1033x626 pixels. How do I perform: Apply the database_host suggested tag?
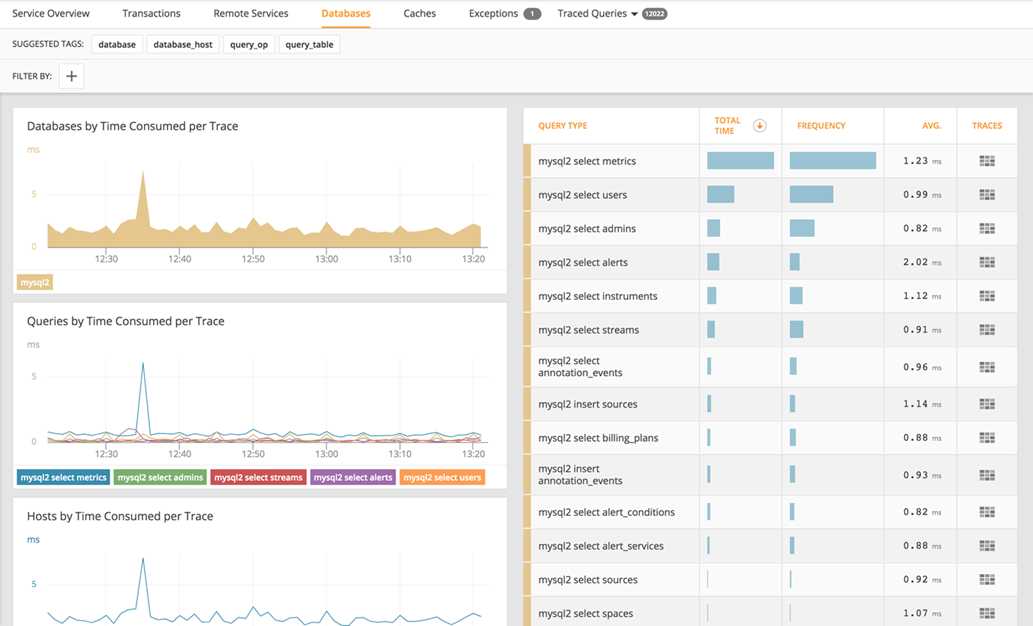point(182,45)
